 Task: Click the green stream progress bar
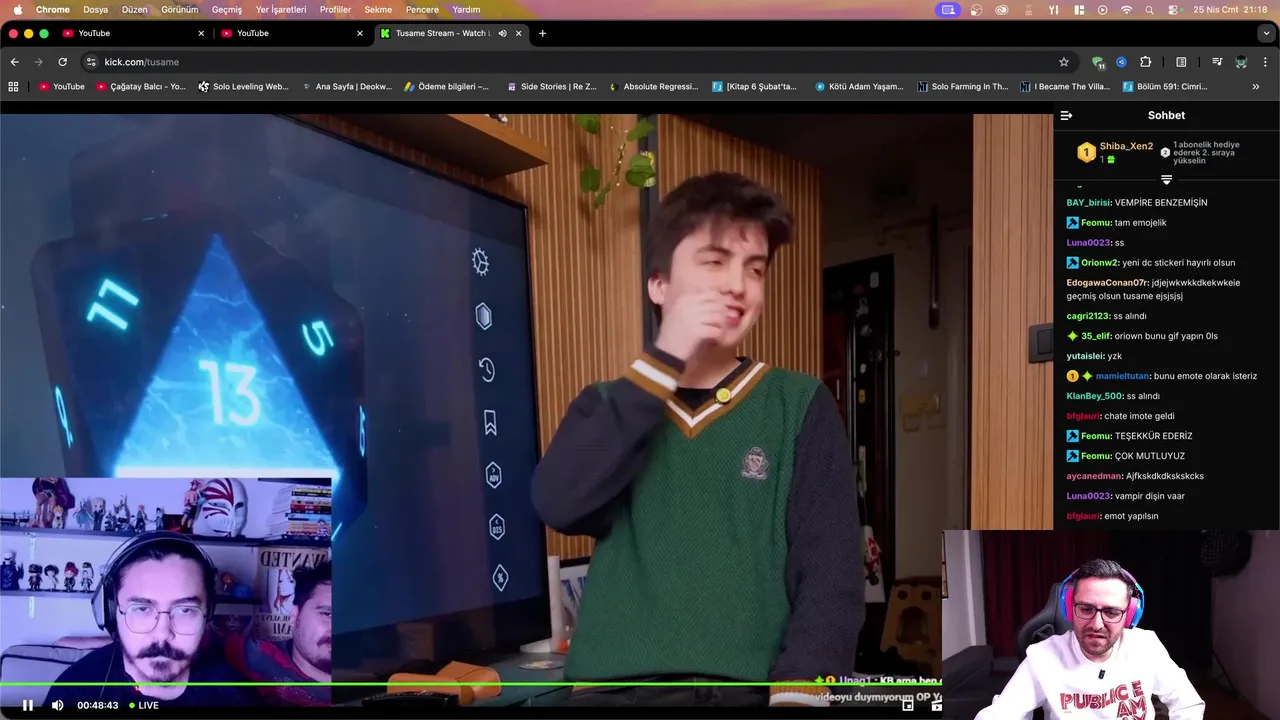point(470,685)
